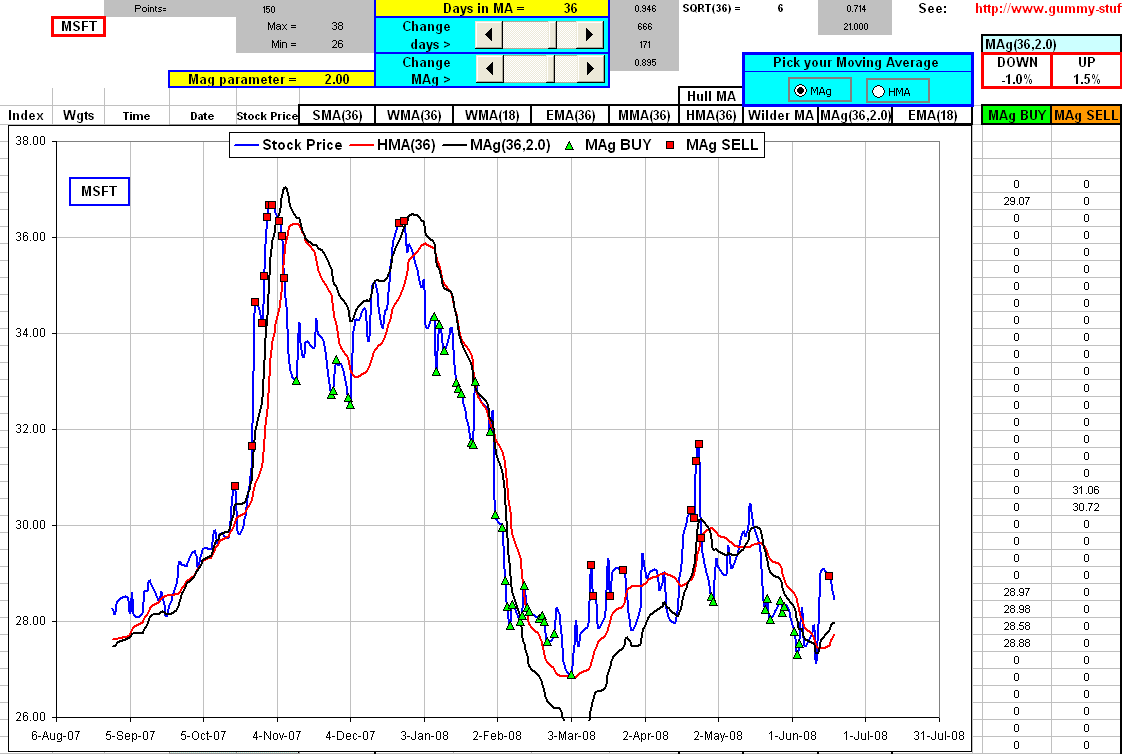This screenshot has height=754, width=1122.
Task: Click the Index column header
Action: (26, 115)
